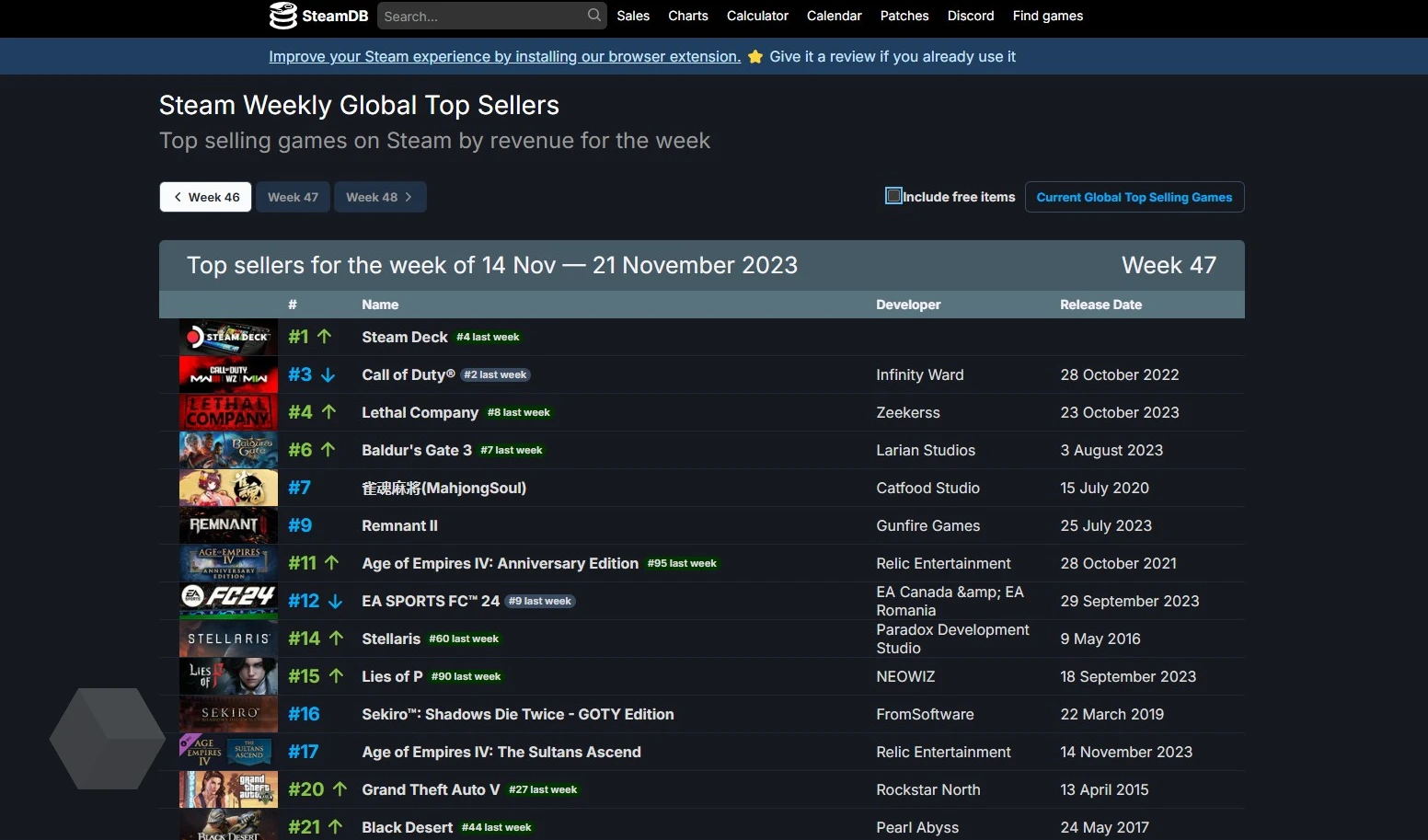Open the Steam Deck name link
Screen dimensions: 1428x840
point(405,337)
